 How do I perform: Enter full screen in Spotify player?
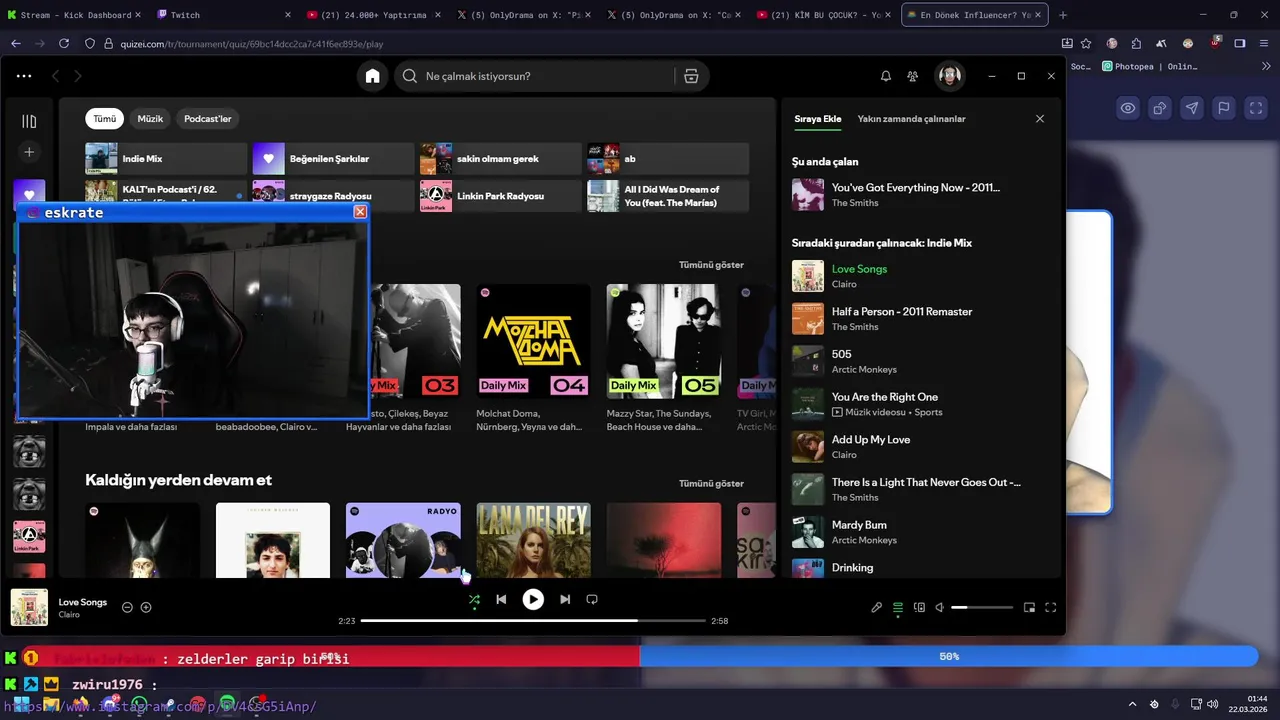pyautogui.click(x=1051, y=607)
